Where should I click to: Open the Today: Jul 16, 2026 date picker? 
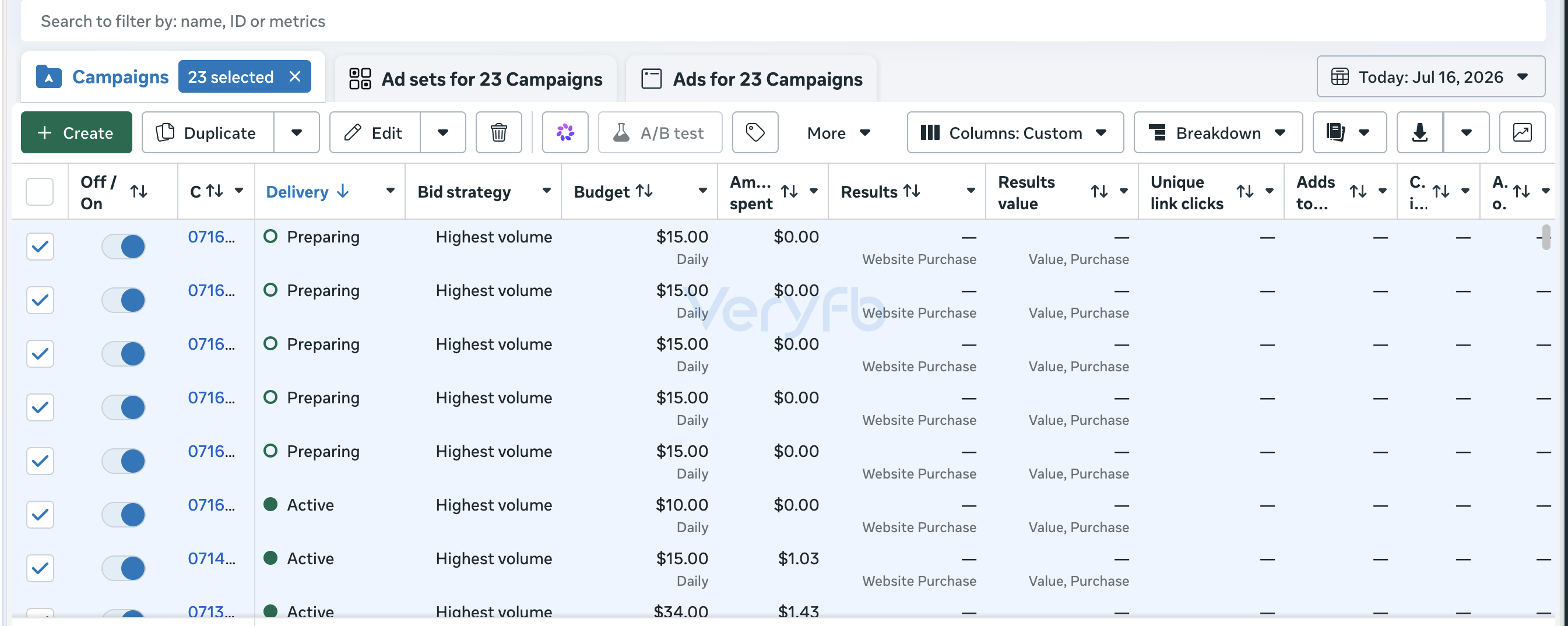coord(1430,77)
